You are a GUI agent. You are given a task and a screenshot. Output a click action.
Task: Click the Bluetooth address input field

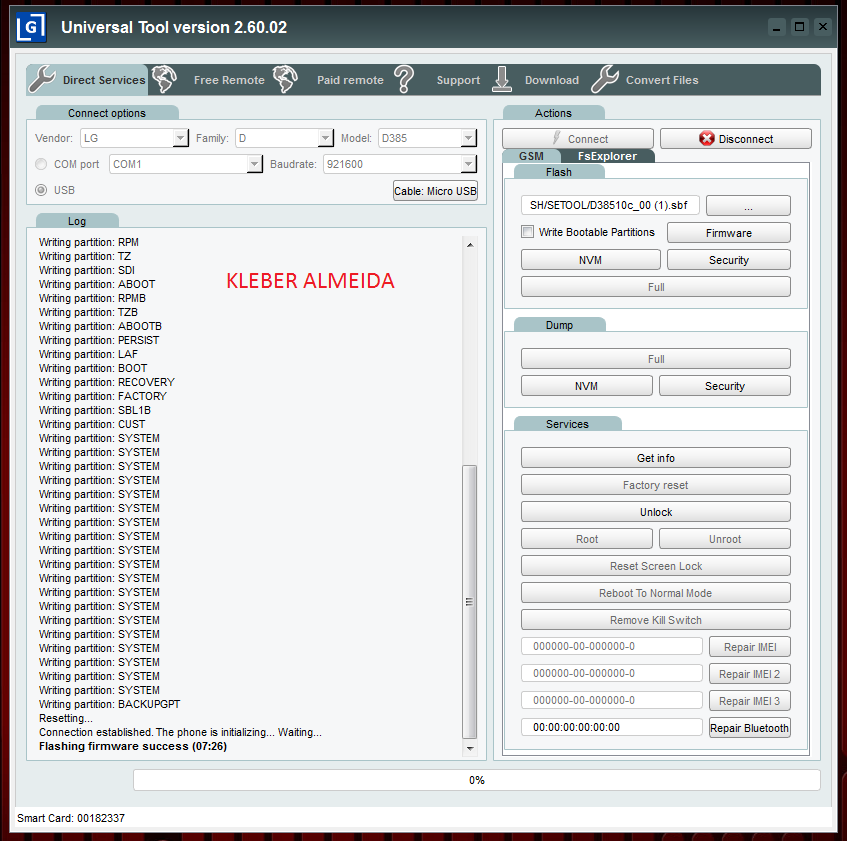click(611, 727)
